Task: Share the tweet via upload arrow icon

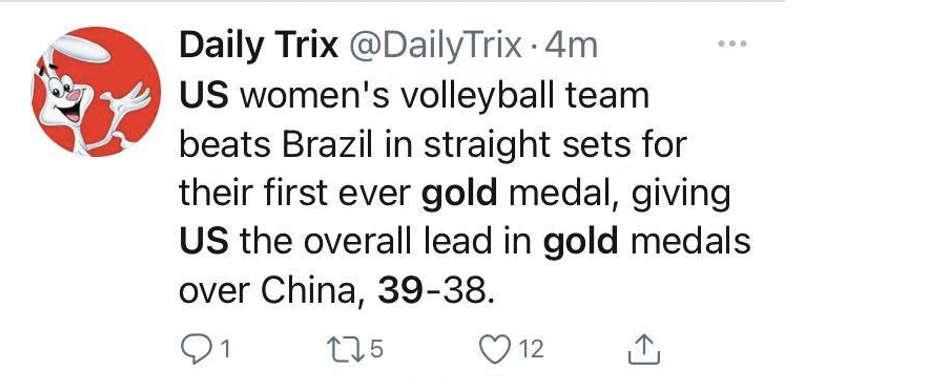Action: click(x=644, y=350)
